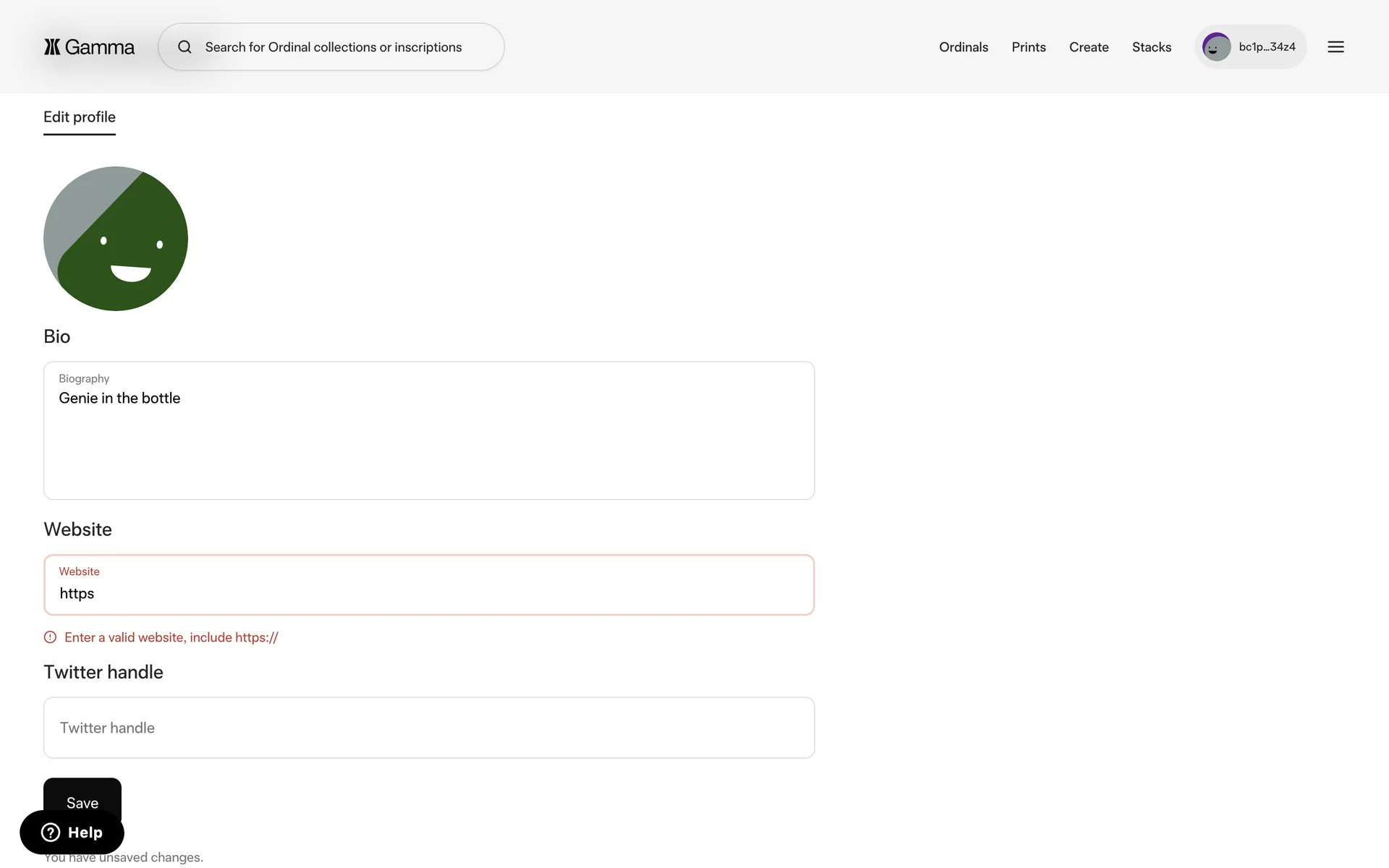1389x868 pixels.
Task: Focus the Twitter handle input field
Action: tap(428, 728)
